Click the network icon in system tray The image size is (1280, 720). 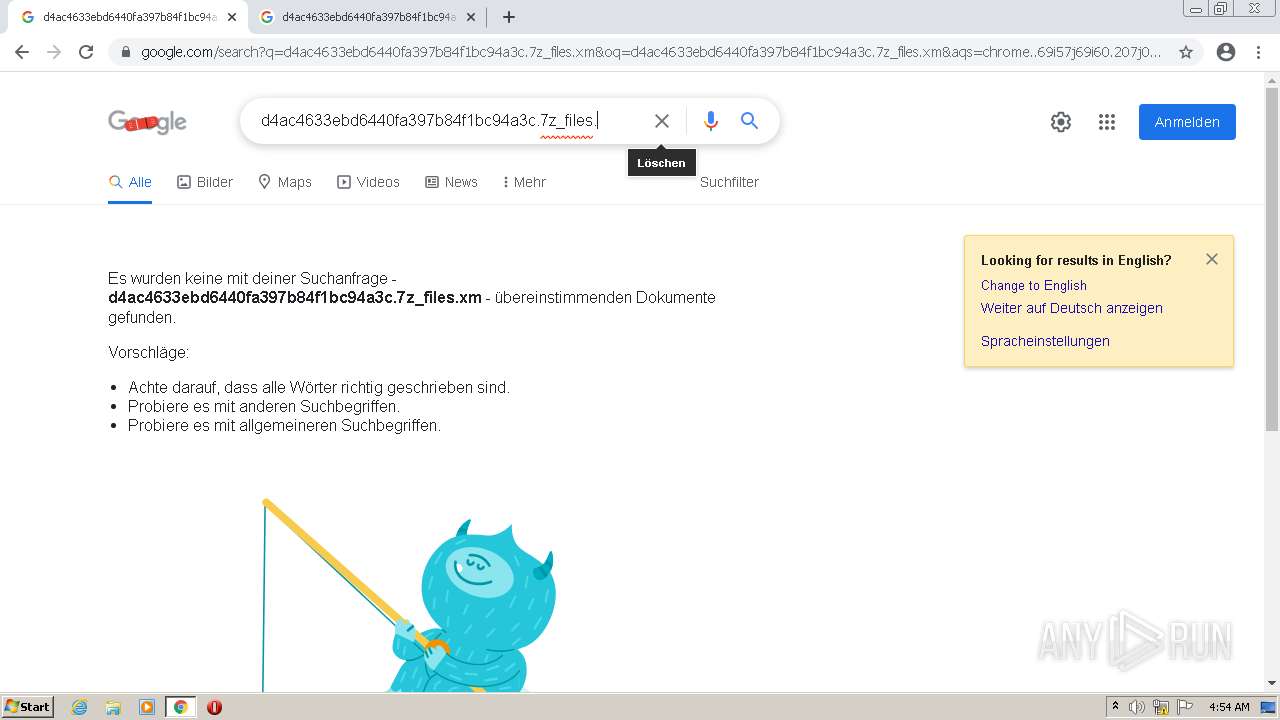[x=1161, y=707]
